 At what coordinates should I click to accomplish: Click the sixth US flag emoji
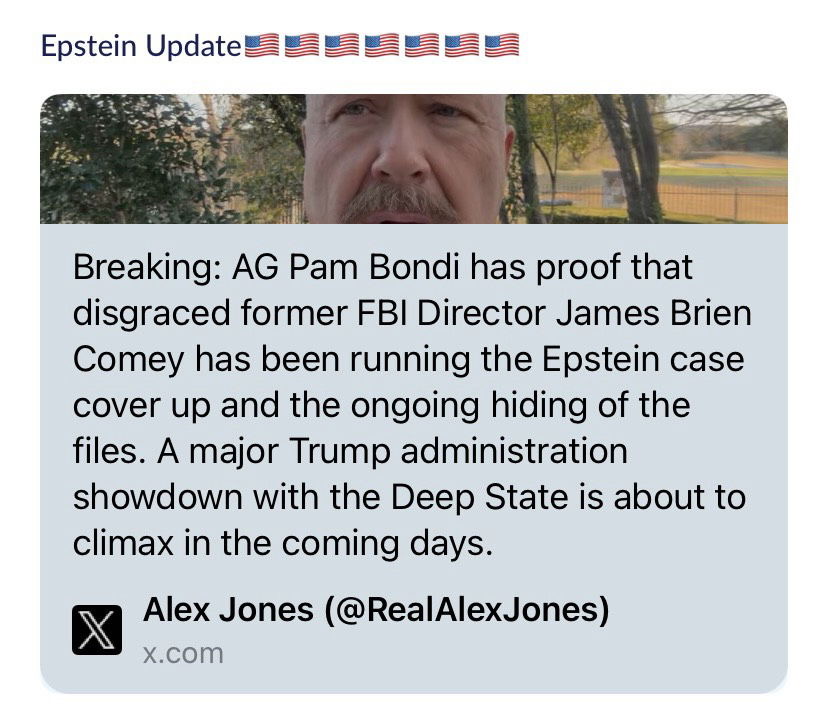[x=462, y=46]
